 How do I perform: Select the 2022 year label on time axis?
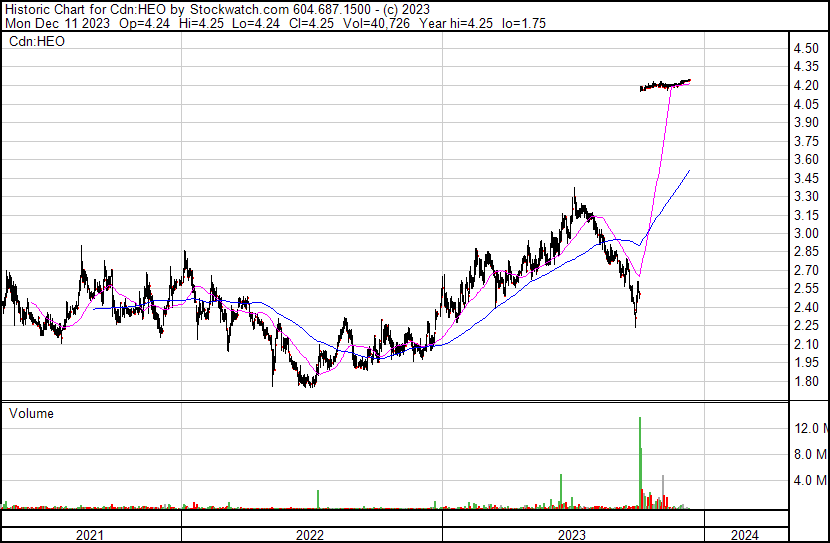(310, 535)
